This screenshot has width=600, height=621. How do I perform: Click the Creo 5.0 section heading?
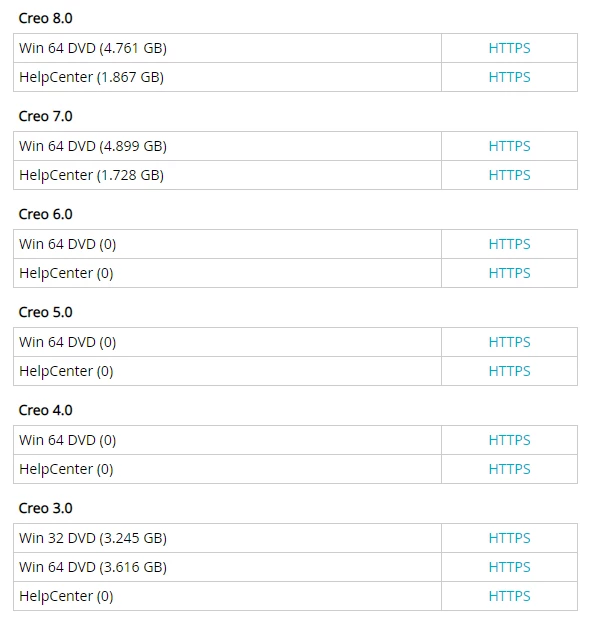[x=46, y=312]
